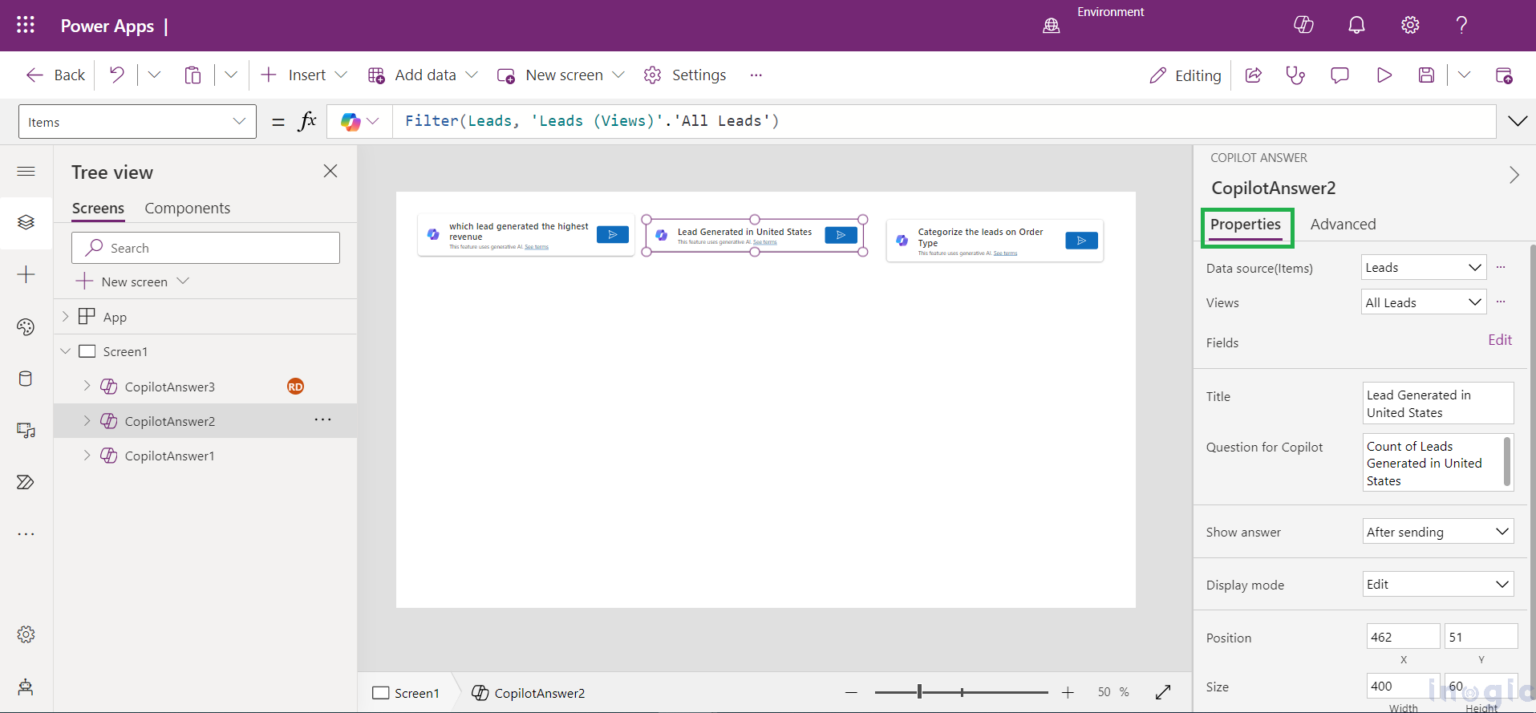Zoom in using the plus on the zoom slider
The width and height of the screenshot is (1536, 713).
1067,691
